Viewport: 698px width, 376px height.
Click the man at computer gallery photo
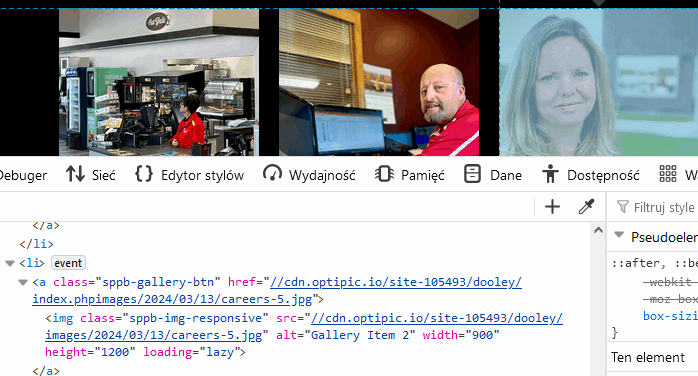point(379,82)
